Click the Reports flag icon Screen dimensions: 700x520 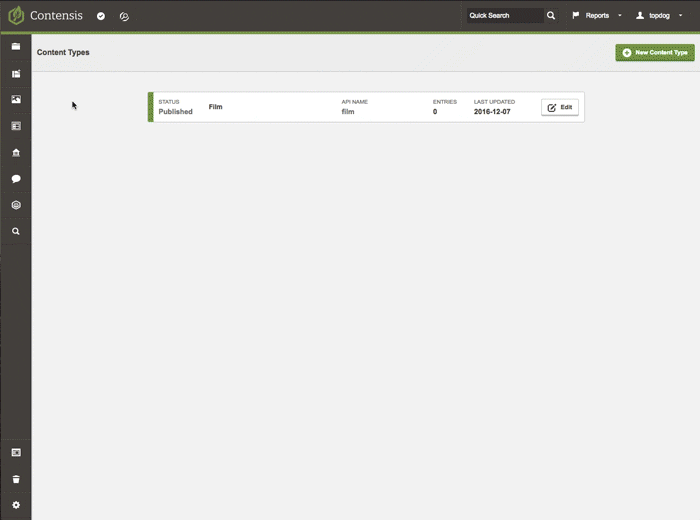click(576, 15)
